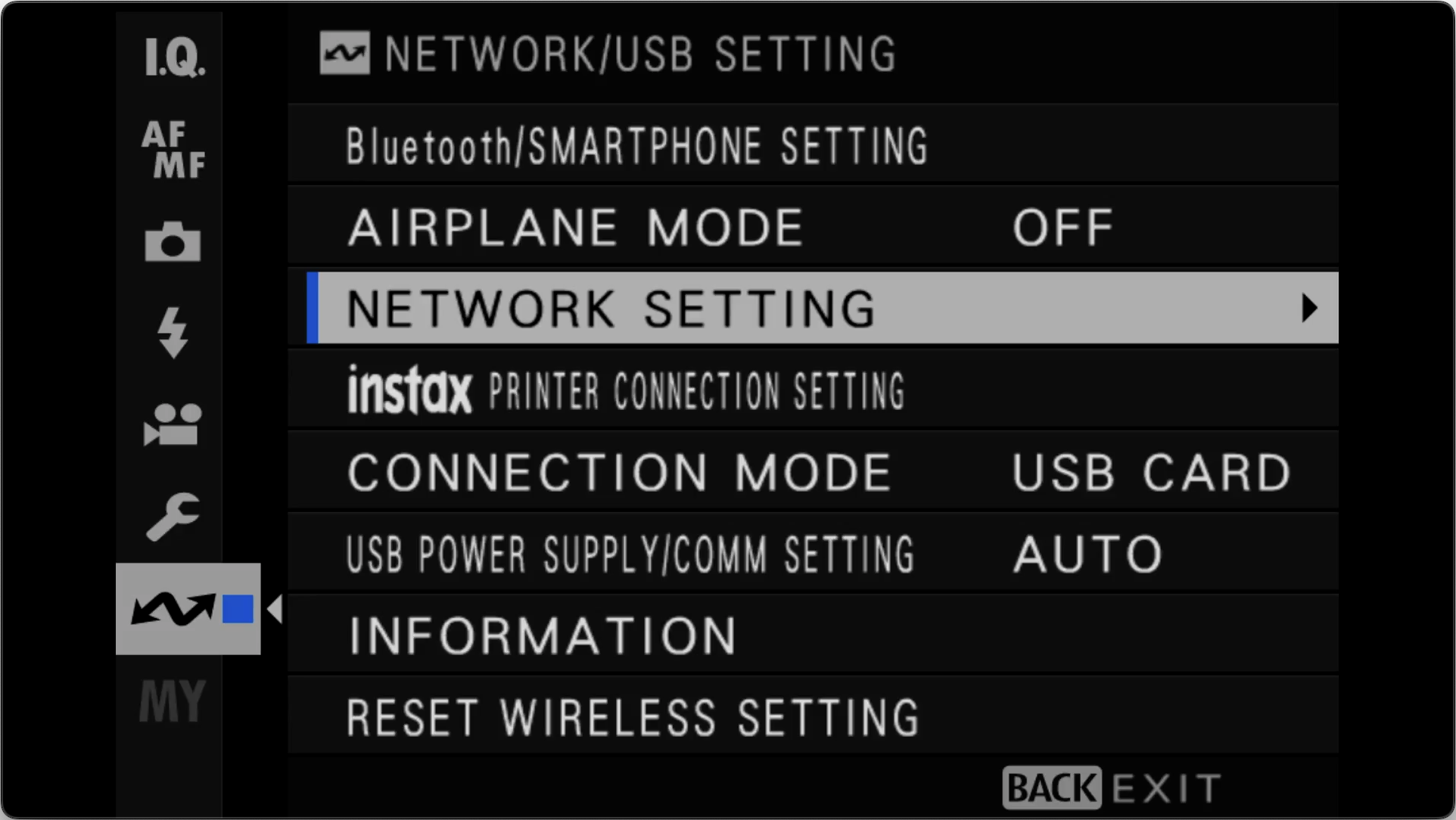Select the INFORMATION menu entry
This screenshot has width=1456, height=820.
tap(813, 635)
